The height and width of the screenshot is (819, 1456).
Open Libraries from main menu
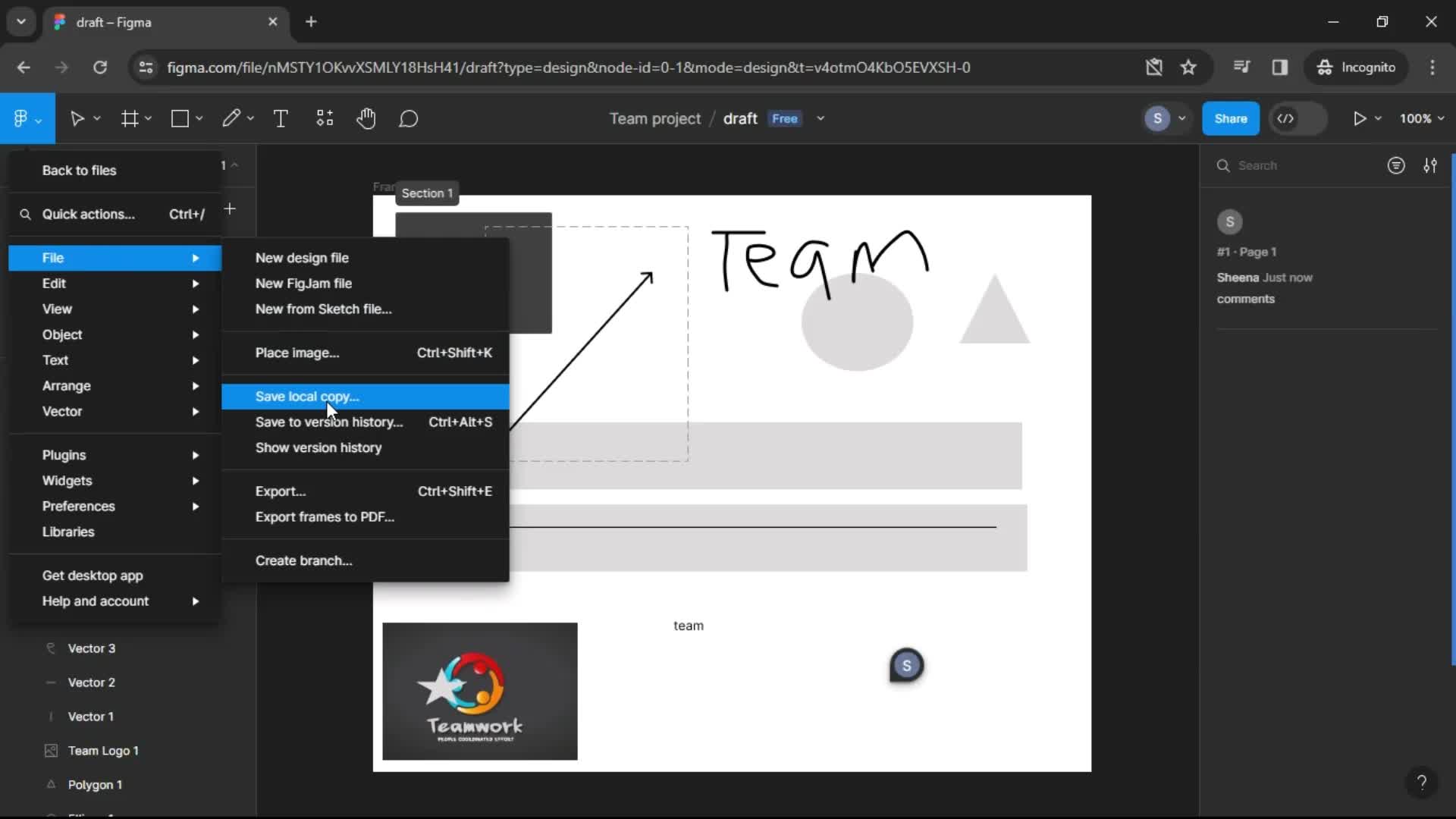115,532
